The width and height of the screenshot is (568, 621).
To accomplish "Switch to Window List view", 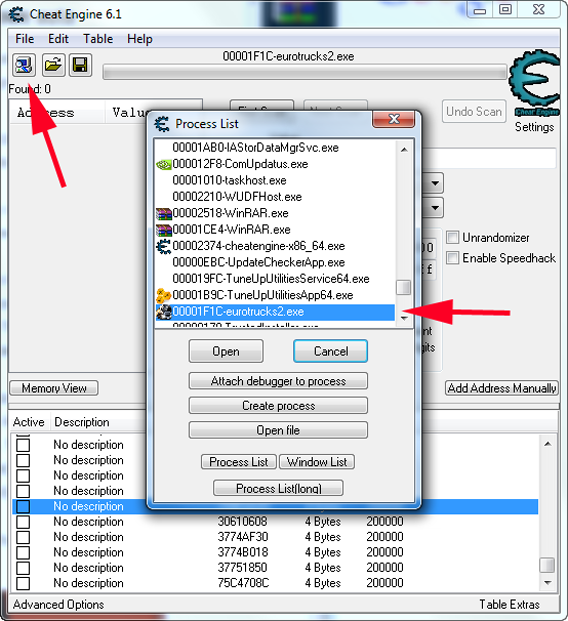I will tap(317, 462).
